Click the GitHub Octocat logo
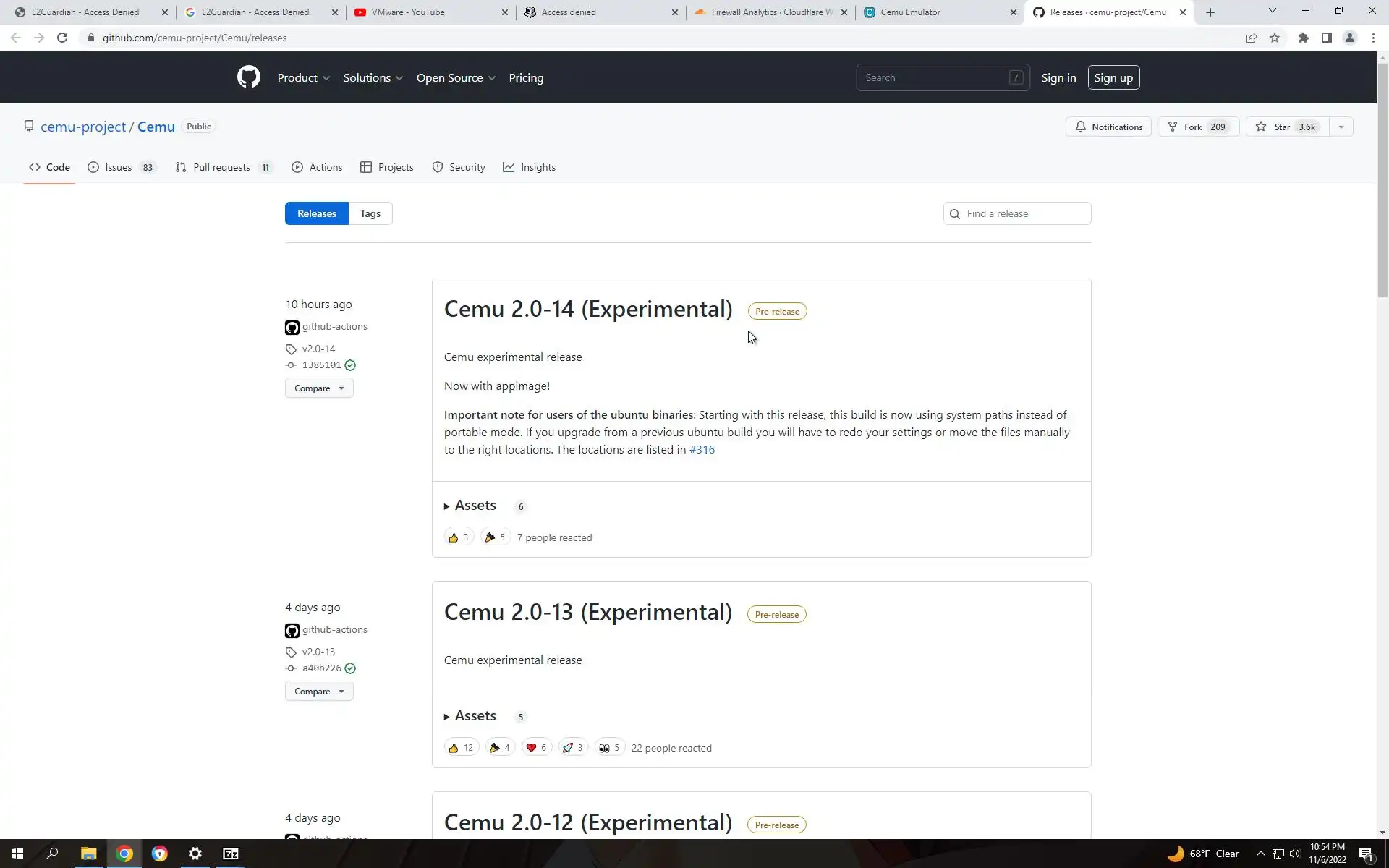 point(248,77)
